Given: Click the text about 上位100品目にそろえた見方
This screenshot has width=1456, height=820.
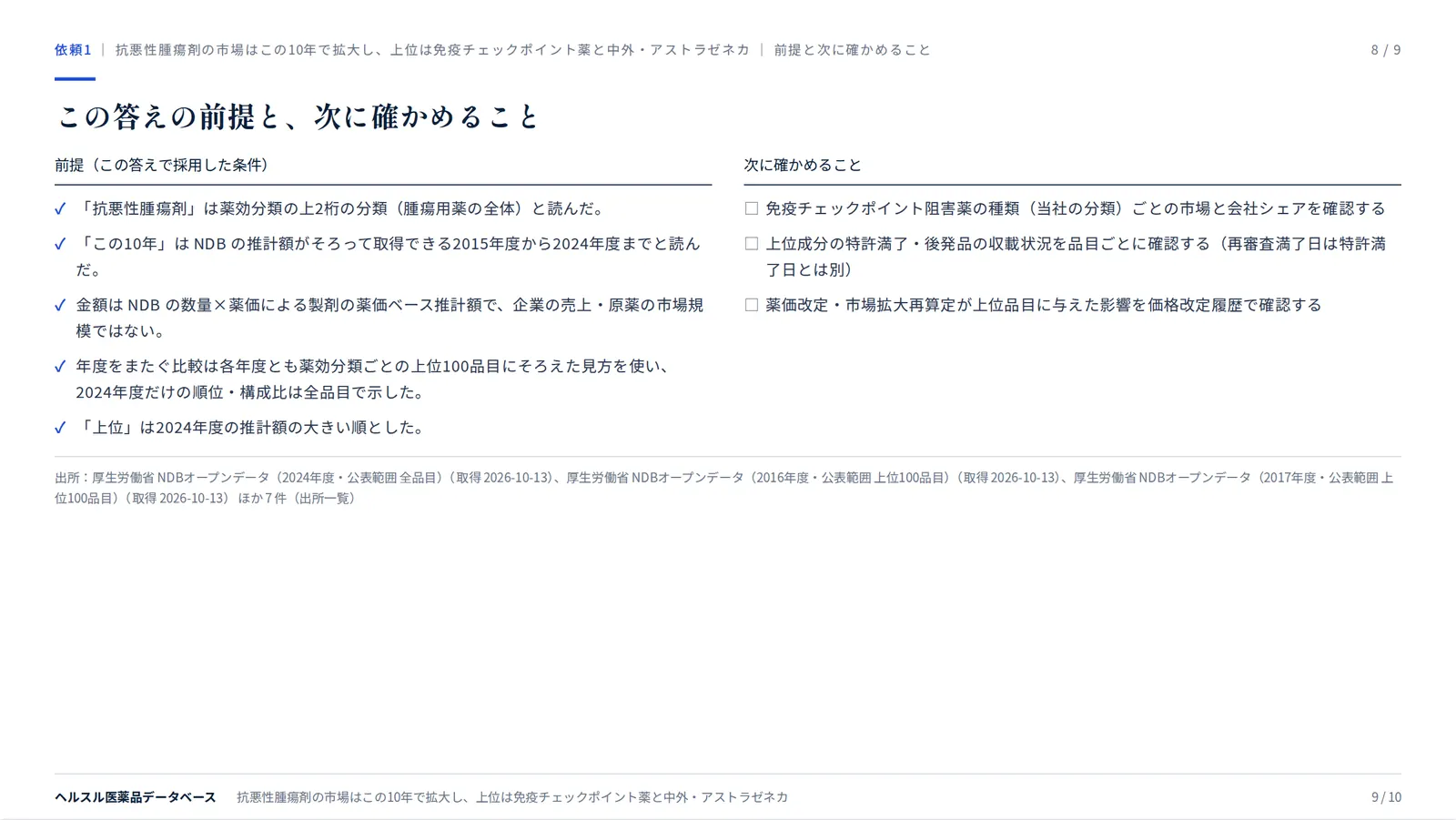Looking at the screenshot, I should (x=375, y=379).
